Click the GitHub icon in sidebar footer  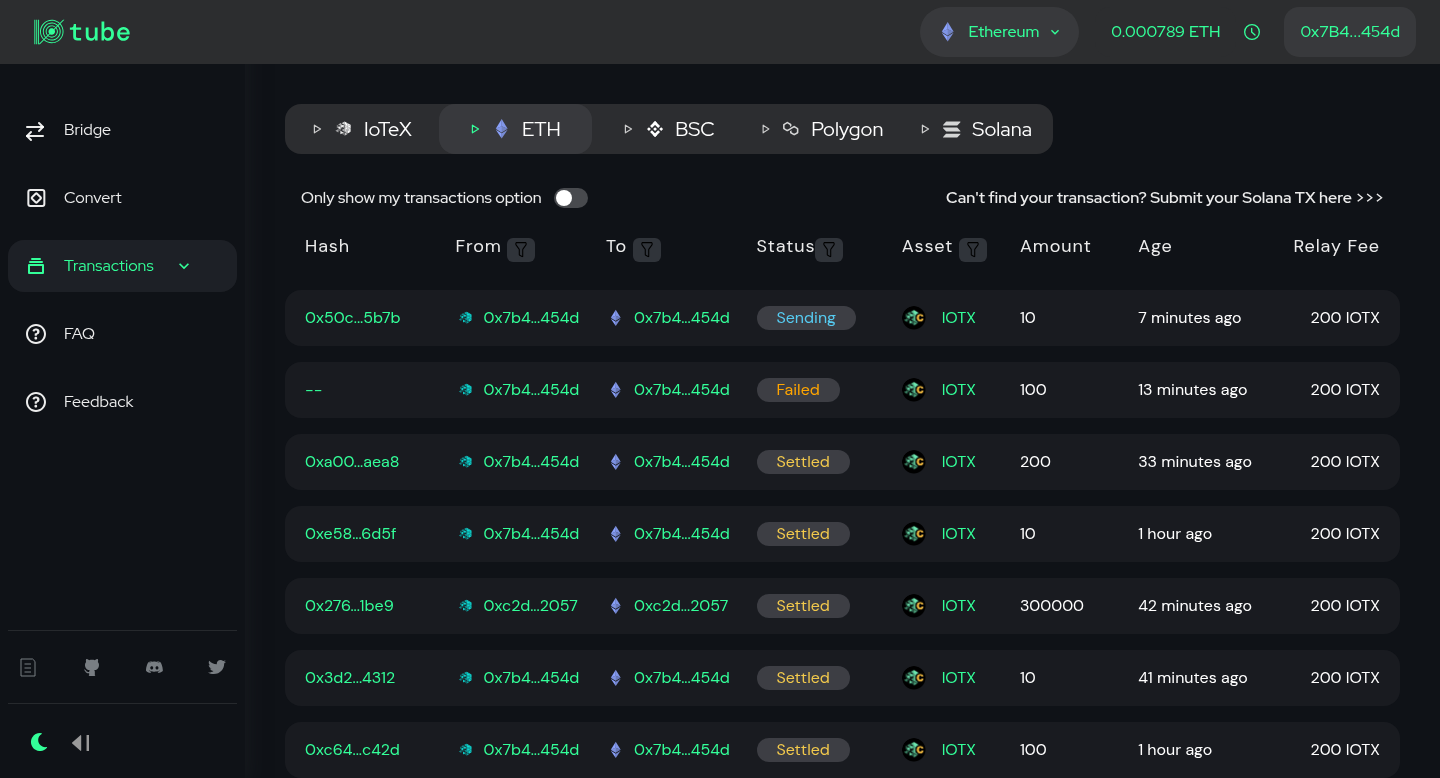(x=92, y=667)
